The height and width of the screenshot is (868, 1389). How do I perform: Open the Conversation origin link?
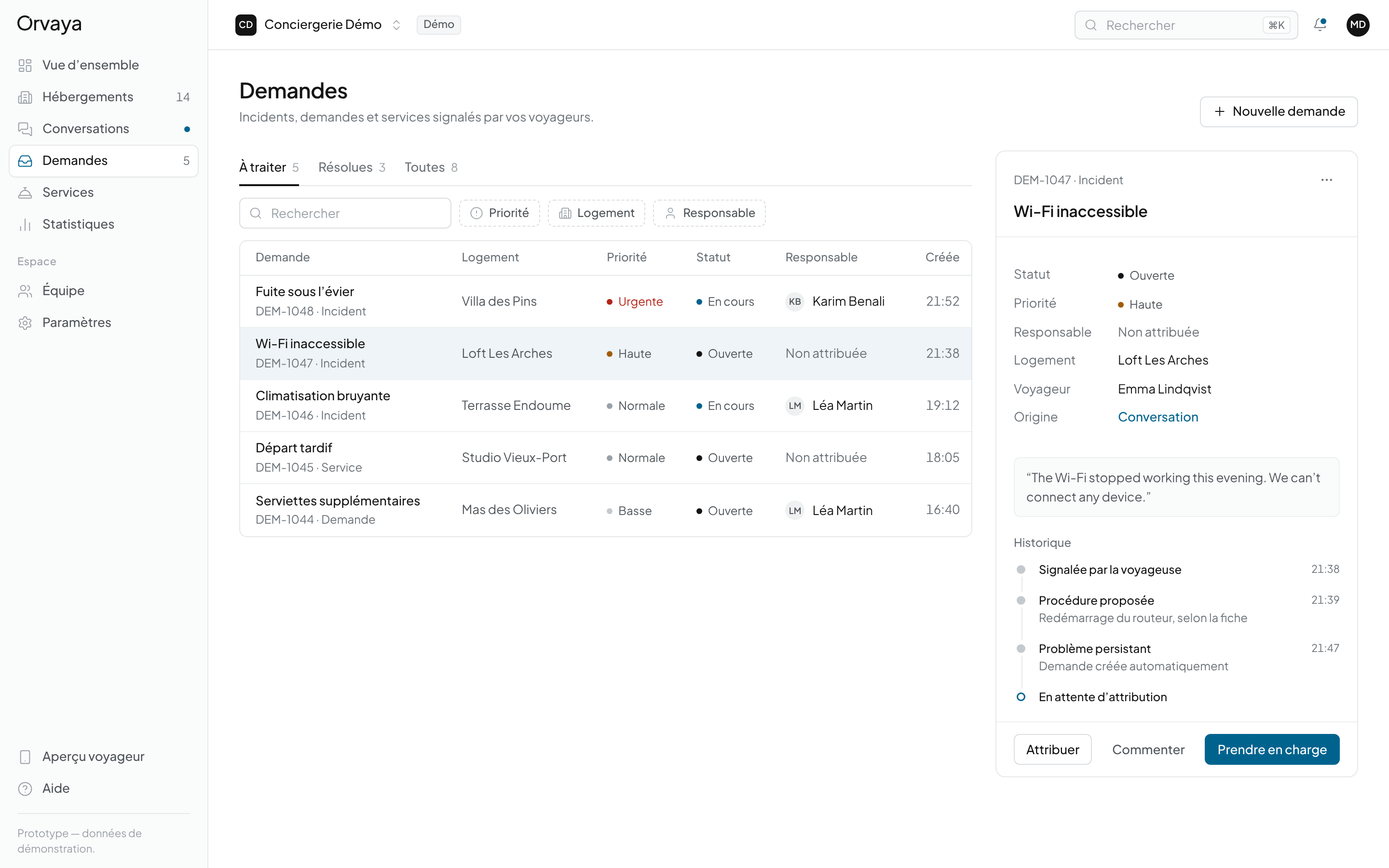click(x=1157, y=417)
